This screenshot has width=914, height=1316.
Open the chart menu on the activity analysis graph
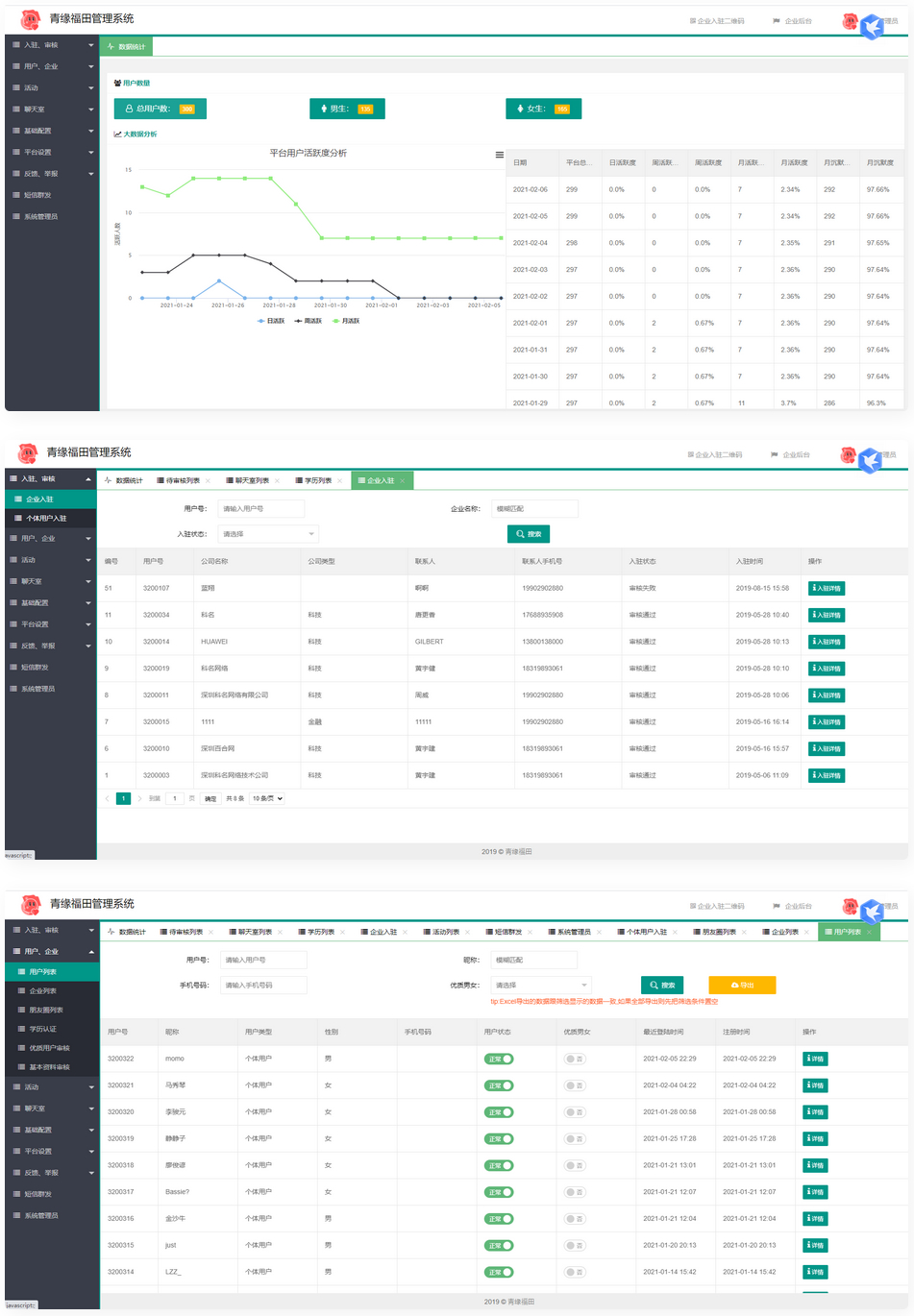(x=499, y=155)
